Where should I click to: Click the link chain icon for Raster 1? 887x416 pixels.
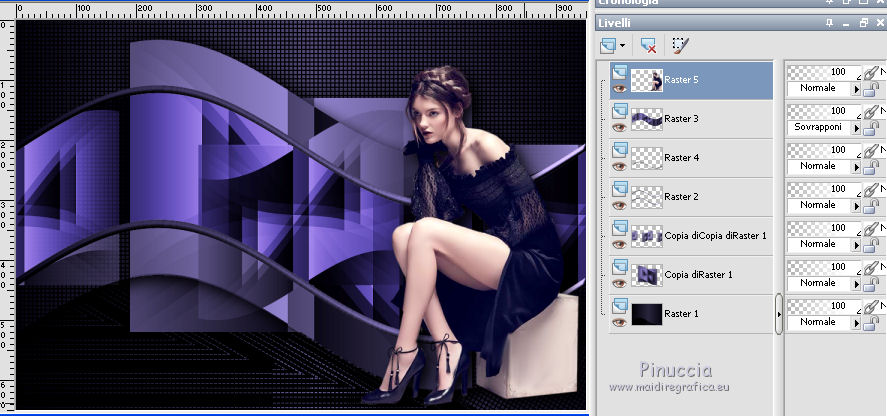(x=872, y=307)
